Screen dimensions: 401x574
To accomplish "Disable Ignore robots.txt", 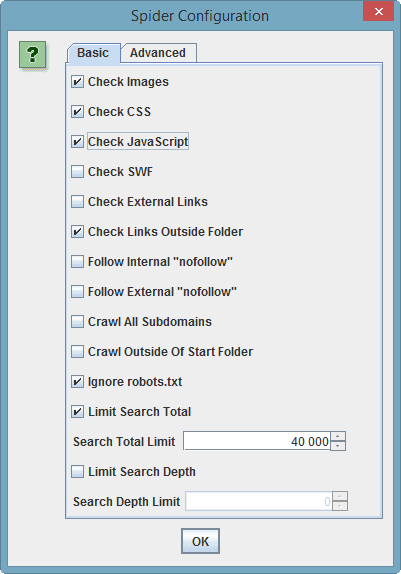I will point(77,382).
